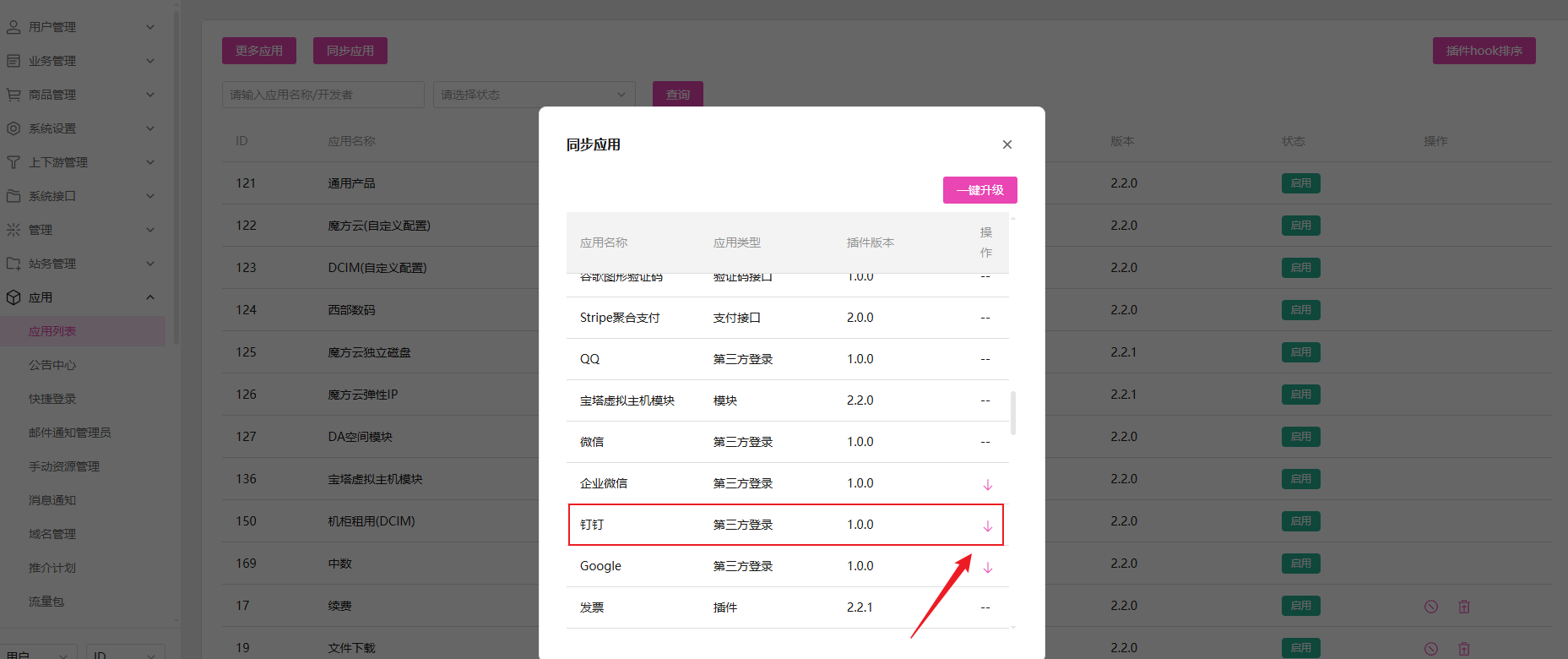1568x659 pixels.
Task: Expand the 系统设置 menu chevron
Action: (150, 128)
